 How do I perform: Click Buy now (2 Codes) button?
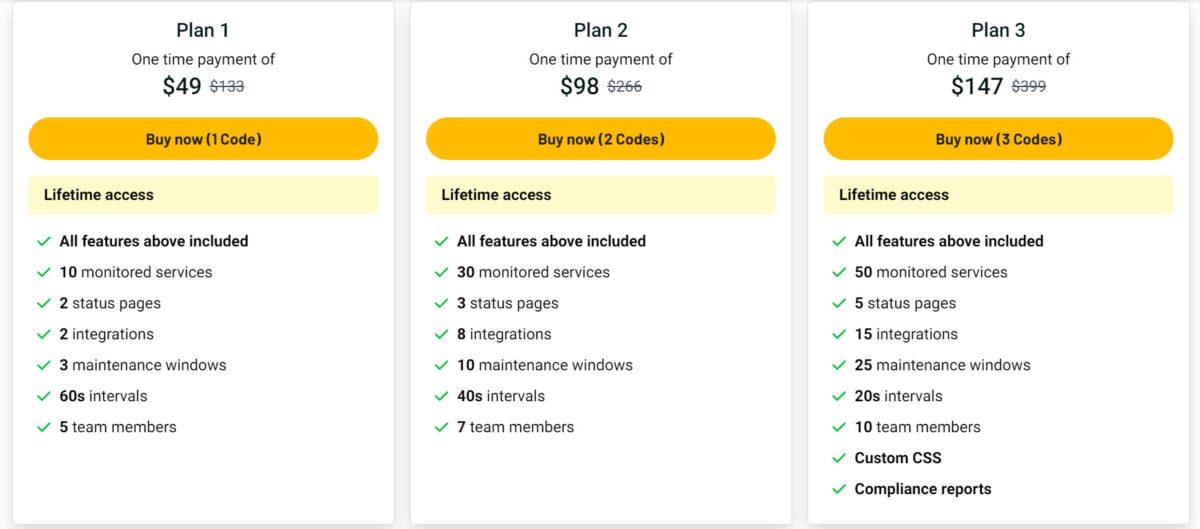(x=601, y=139)
